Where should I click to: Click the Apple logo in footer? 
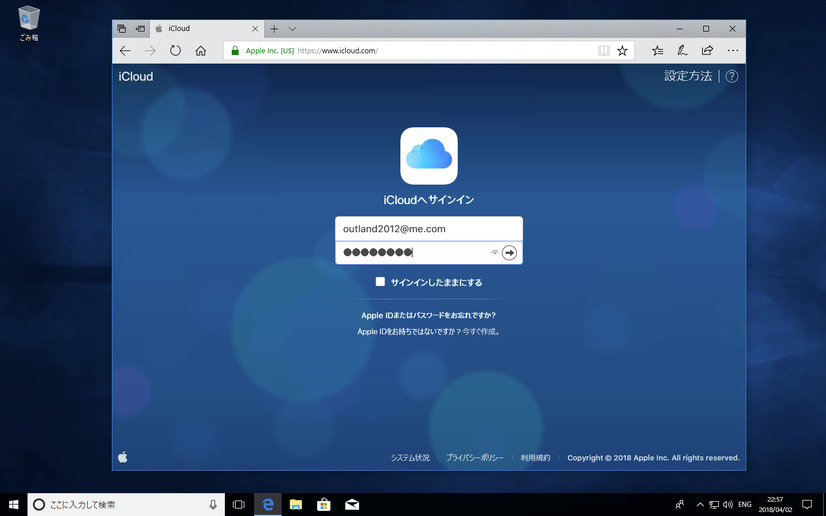tap(123, 457)
